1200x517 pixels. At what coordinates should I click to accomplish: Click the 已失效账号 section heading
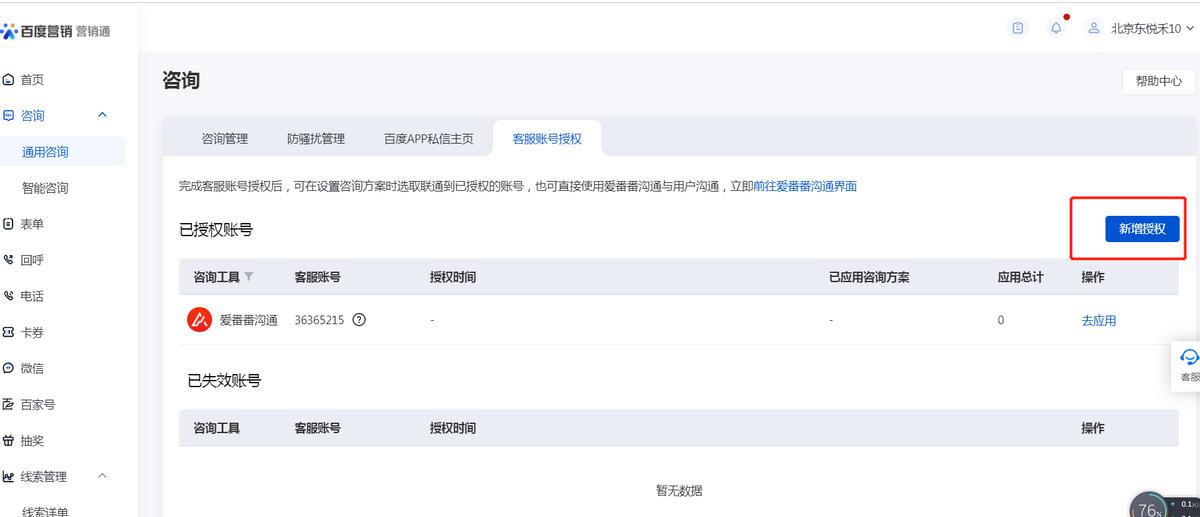pos(224,381)
